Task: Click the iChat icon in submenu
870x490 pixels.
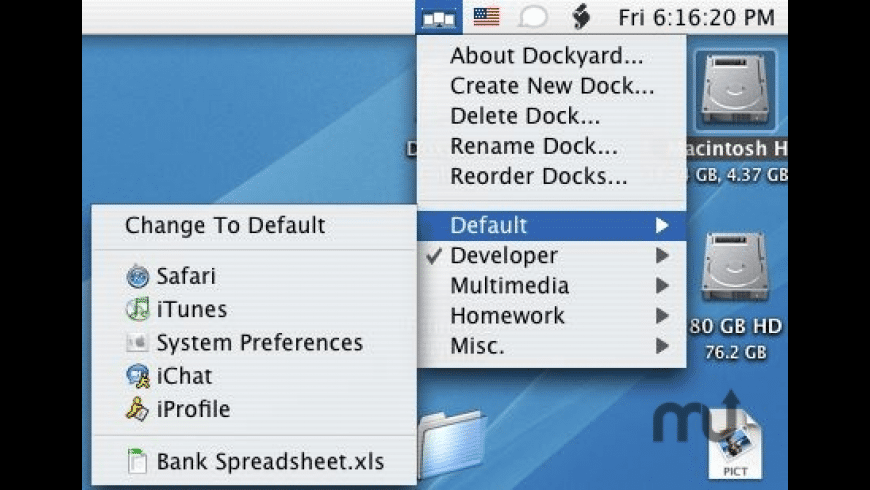Action: [x=137, y=376]
